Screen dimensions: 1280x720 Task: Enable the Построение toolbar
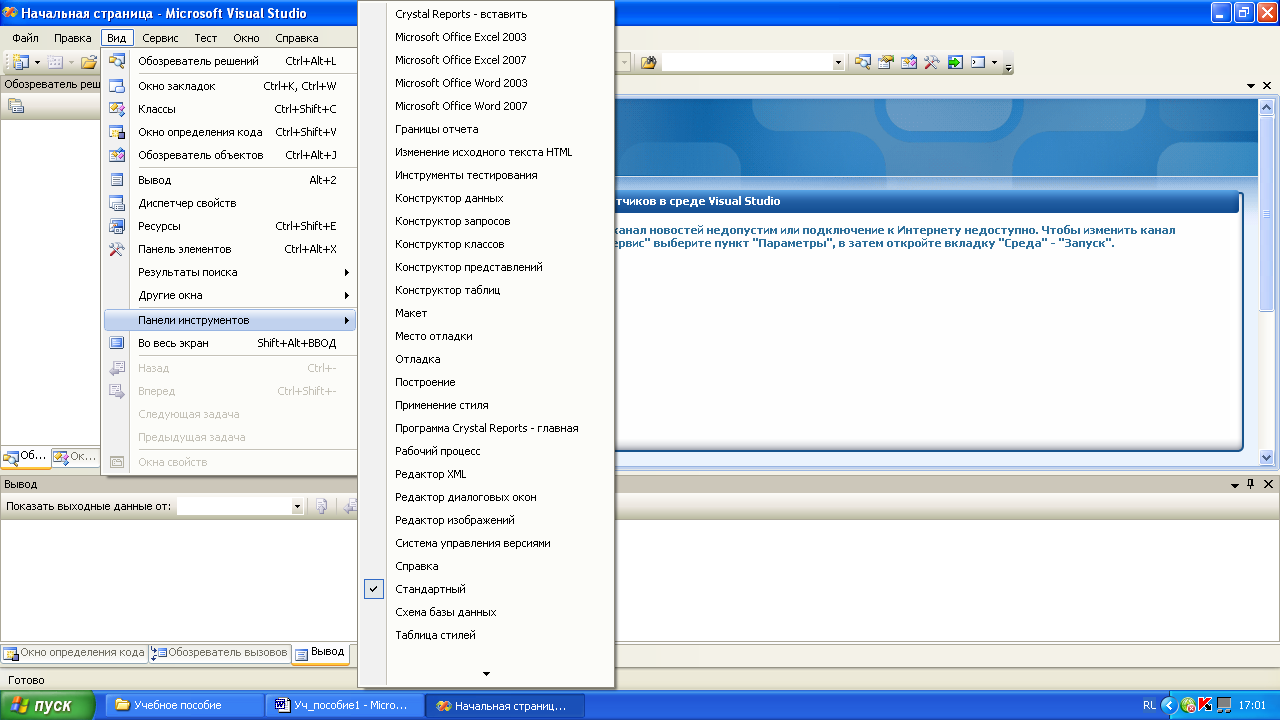[x=486, y=382]
